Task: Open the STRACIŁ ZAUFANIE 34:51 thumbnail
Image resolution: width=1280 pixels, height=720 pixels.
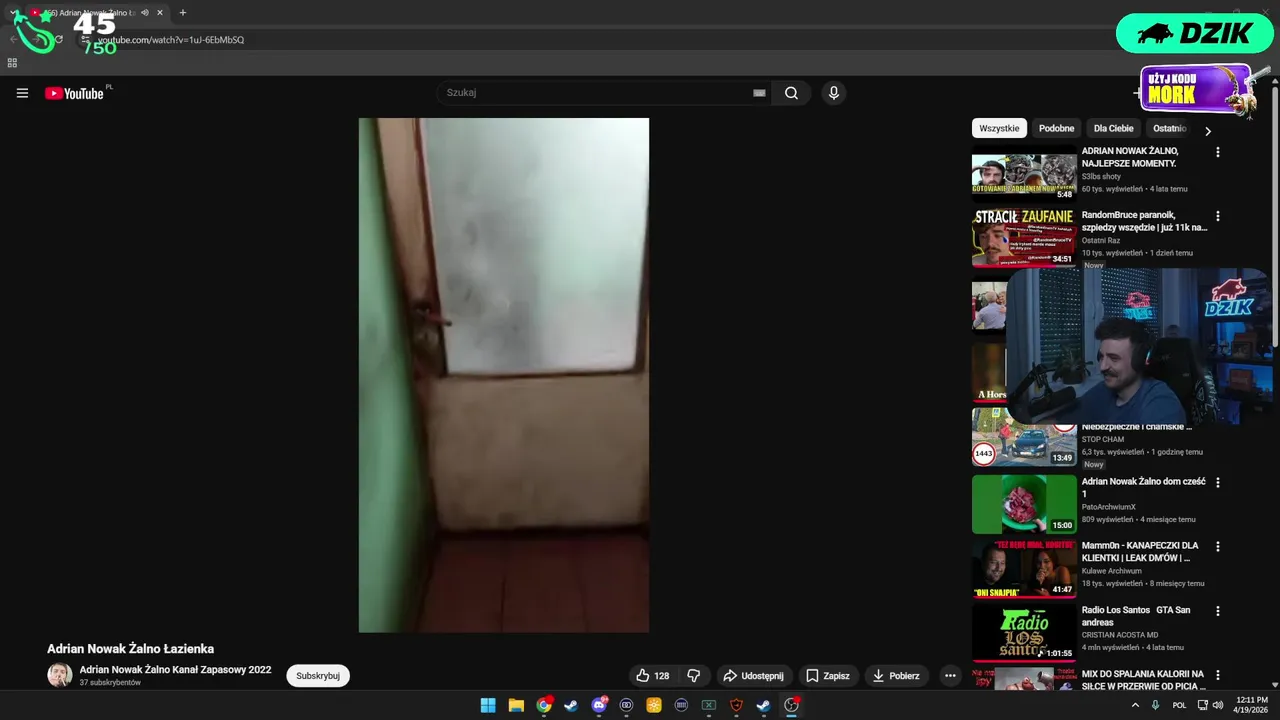Action: [x=1024, y=237]
